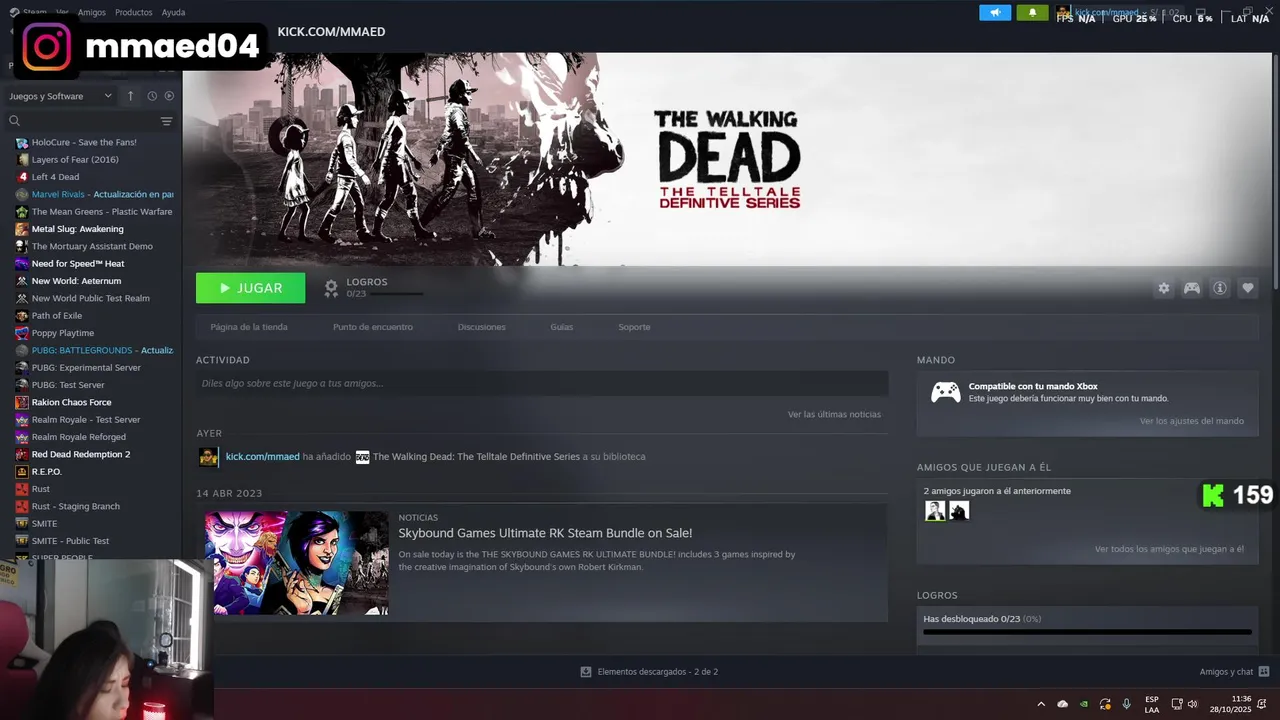Select SMITE in library list

(x=44, y=524)
